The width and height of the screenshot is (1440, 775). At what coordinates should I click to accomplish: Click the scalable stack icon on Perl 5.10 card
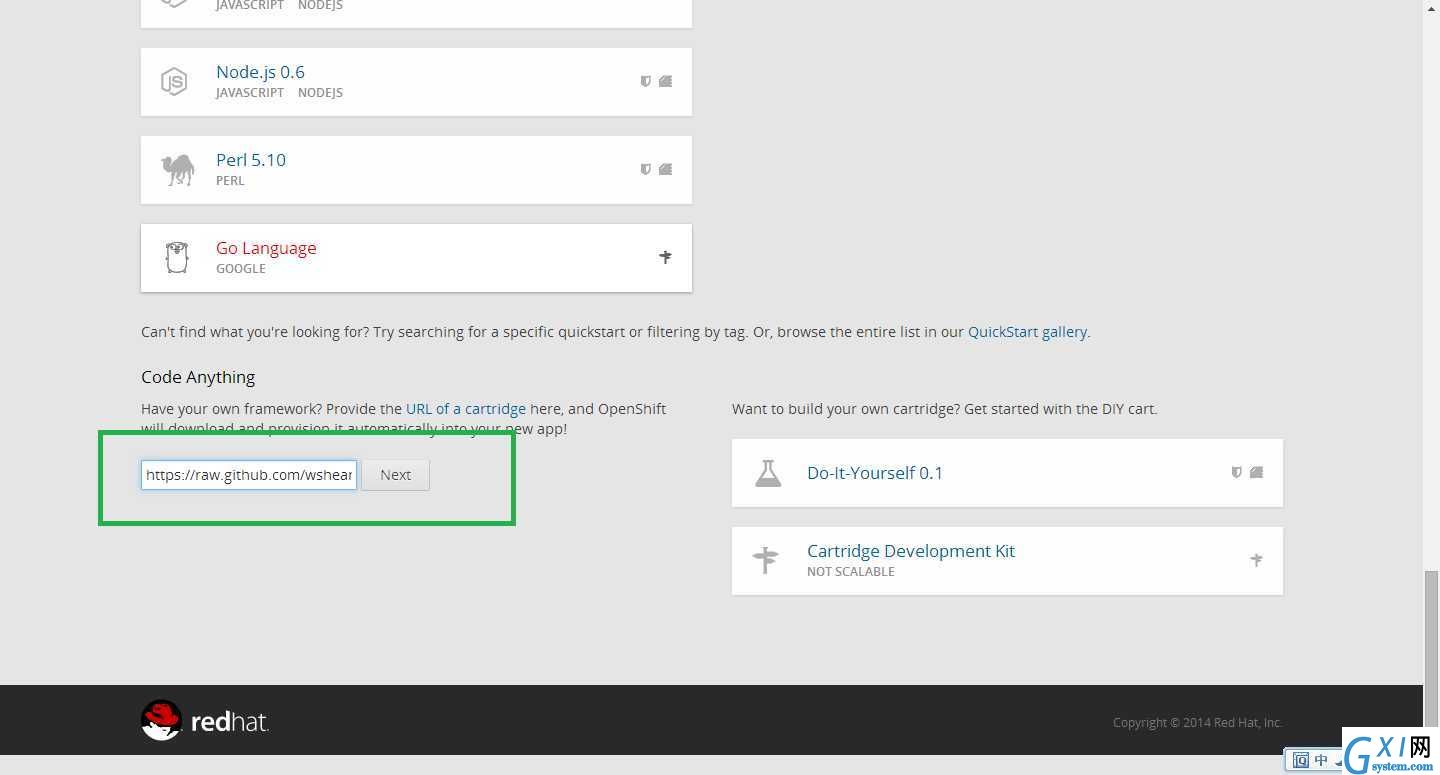(x=665, y=169)
